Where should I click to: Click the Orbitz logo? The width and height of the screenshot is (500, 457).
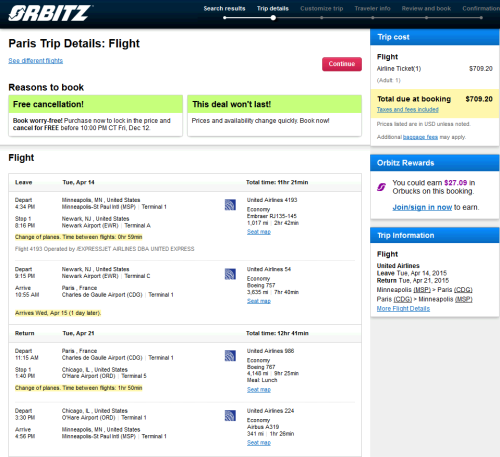[x=50, y=13]
